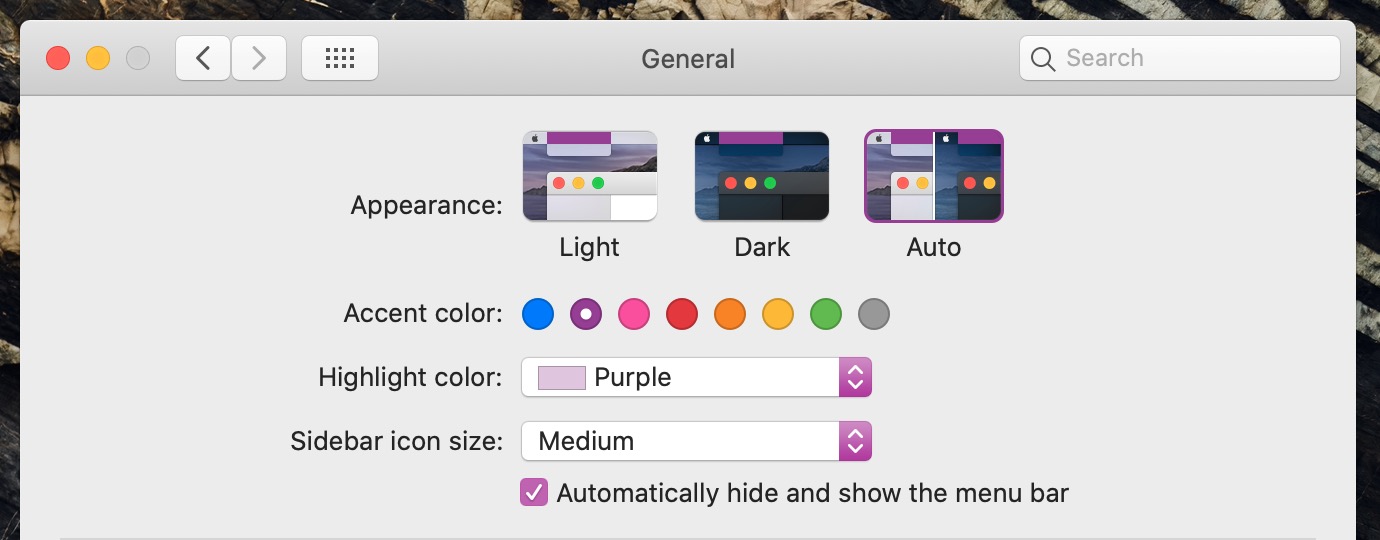This screenshot has height=540, width=1380.
Task: Select the Dark appearance thumbnail
Action: click(x=762, y=176)
